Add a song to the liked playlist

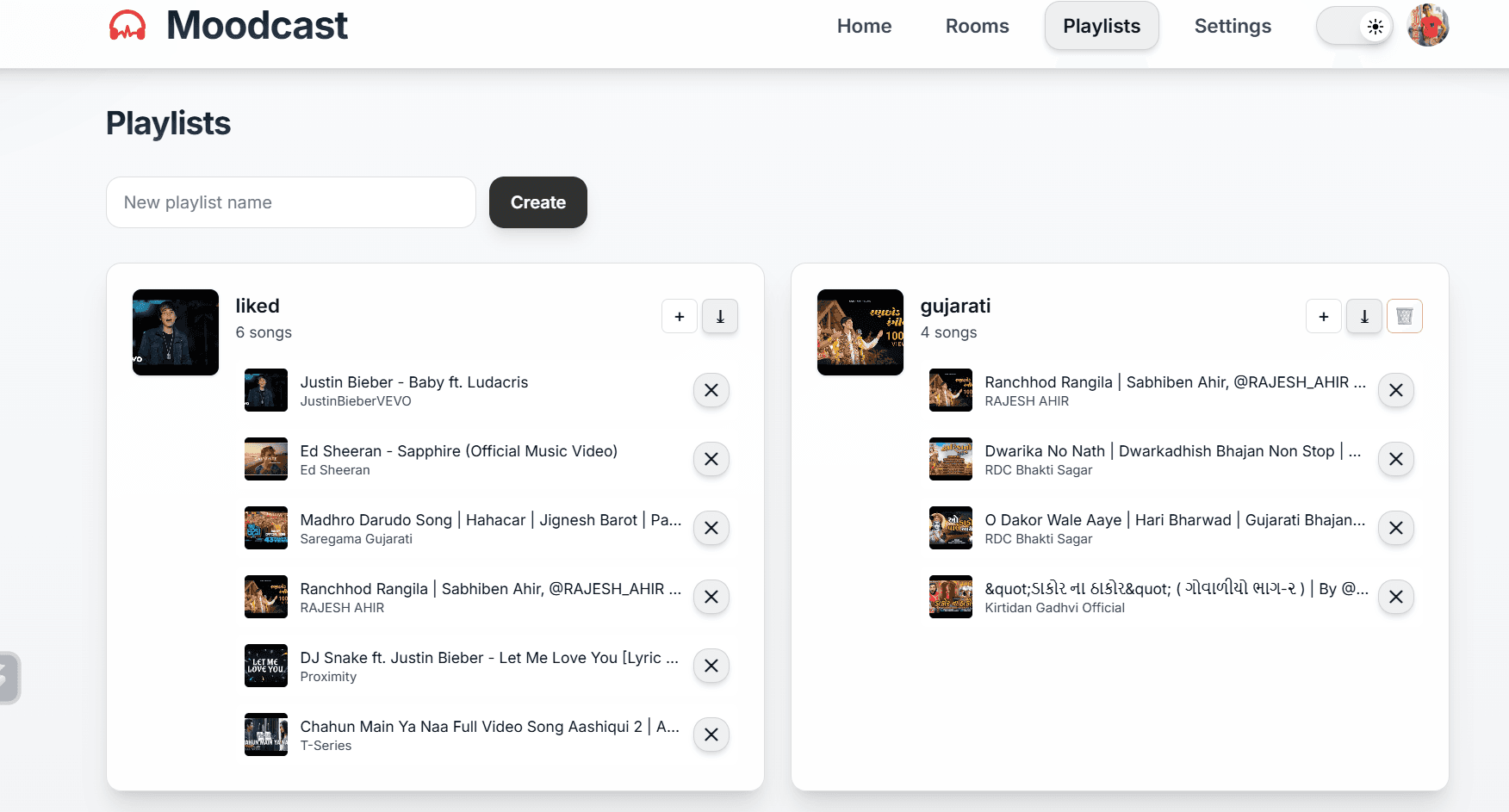pyautogui.click(x=679, y=316)
